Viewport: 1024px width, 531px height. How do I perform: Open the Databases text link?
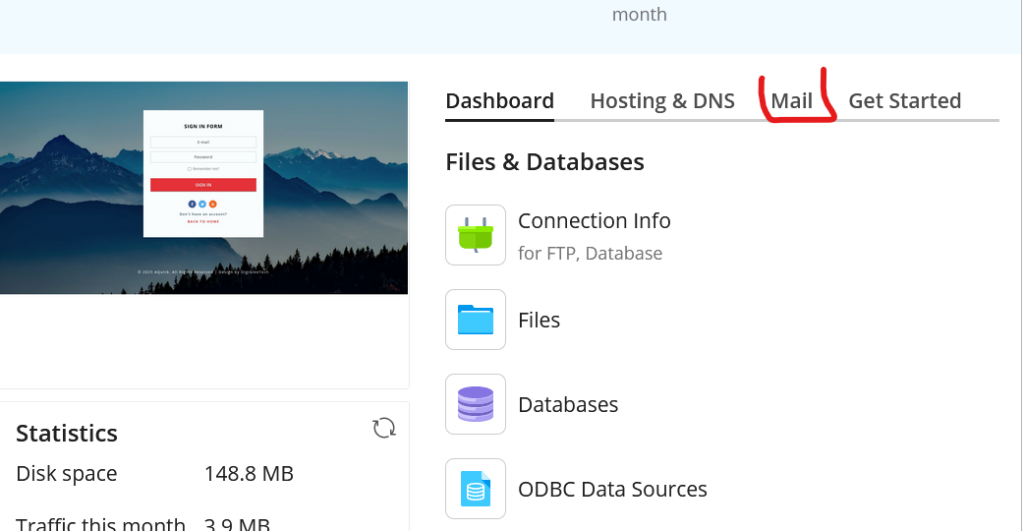click(x=568, y=405)
